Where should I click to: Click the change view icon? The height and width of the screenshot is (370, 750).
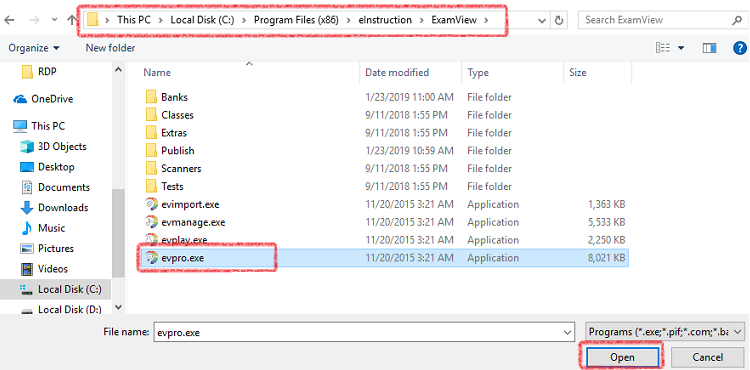[x=663, y=48]
